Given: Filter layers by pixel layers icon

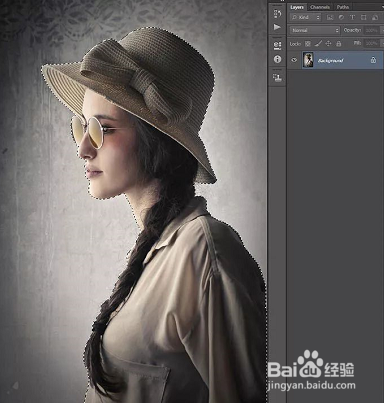Looking at the screenshot, I should (x=330, y=17).
